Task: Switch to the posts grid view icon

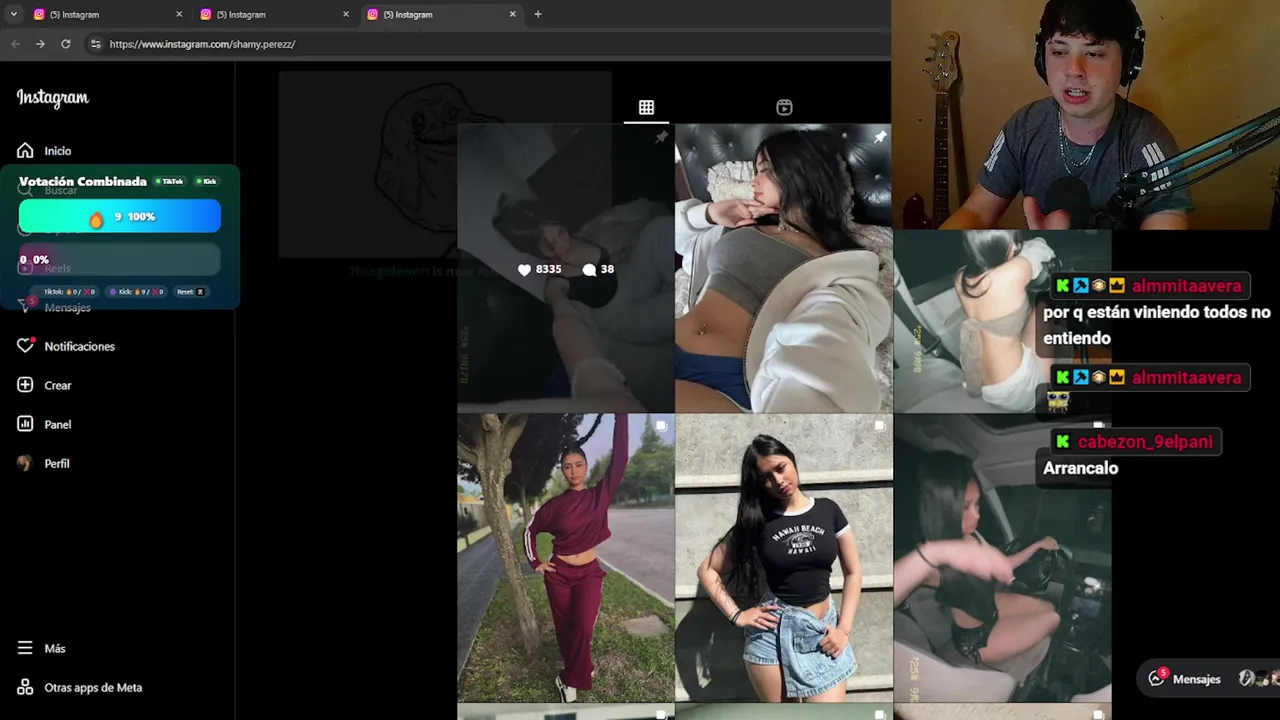Action: click(x=646, y=107)
